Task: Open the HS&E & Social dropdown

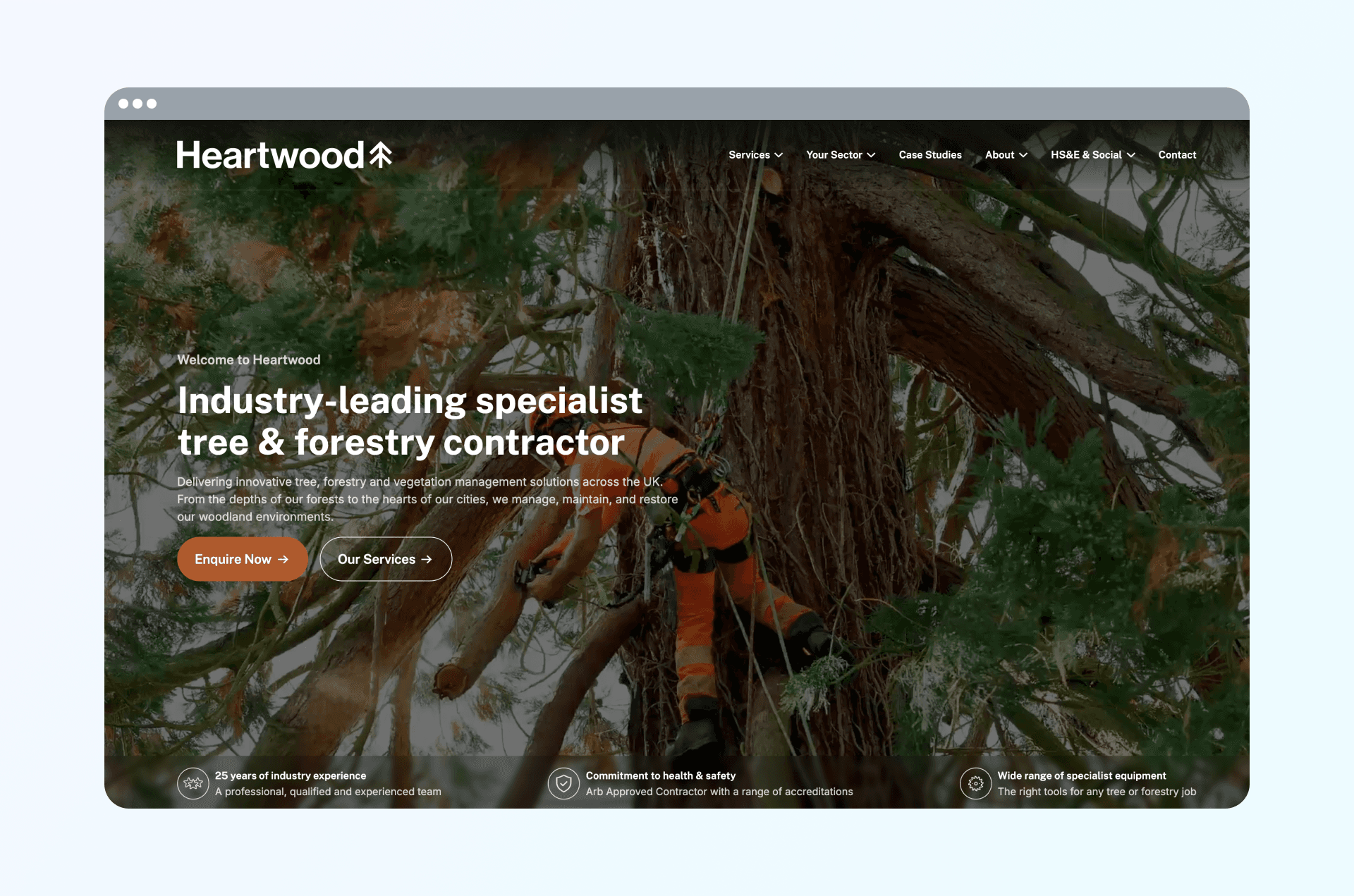Action: coord(1087,154)
